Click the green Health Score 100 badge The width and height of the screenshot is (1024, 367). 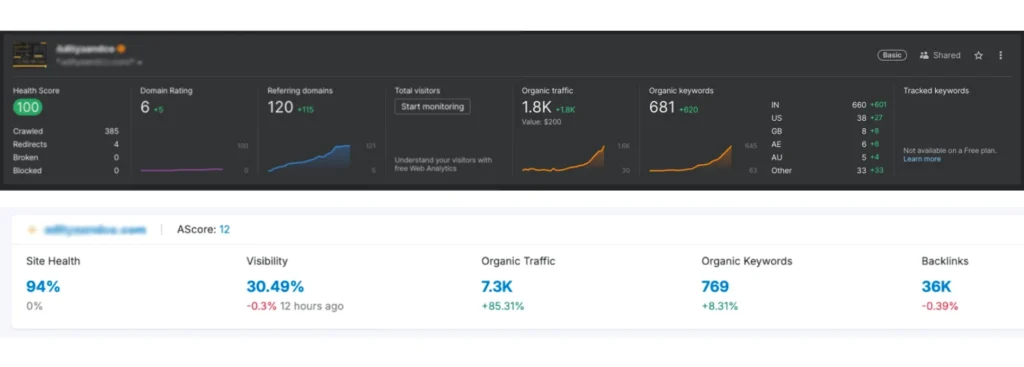click(x=27, y=107)
